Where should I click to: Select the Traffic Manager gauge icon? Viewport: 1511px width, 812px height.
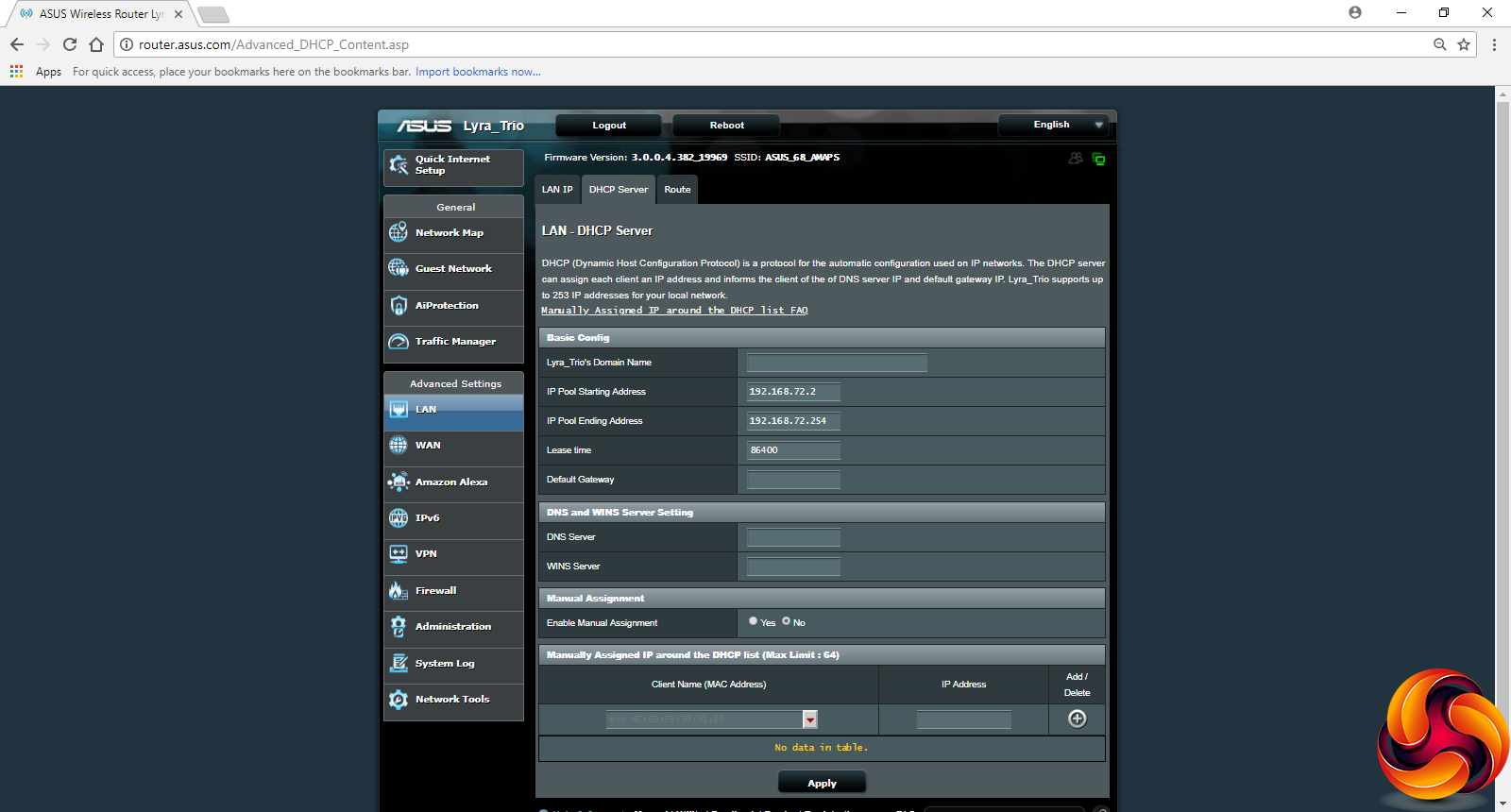[x=399, y=342]
